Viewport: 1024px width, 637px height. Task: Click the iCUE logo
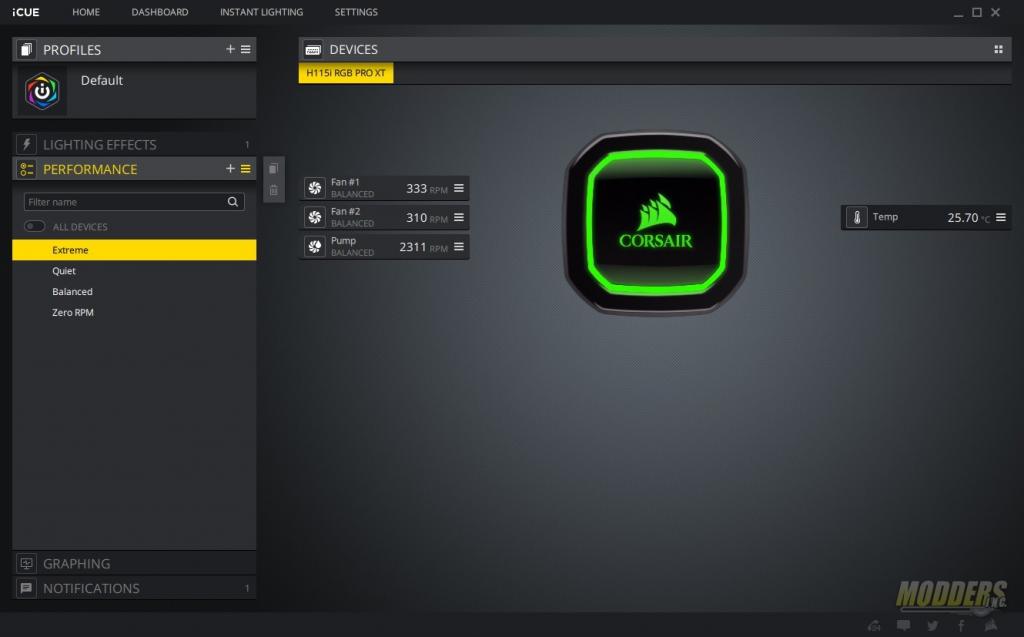(25, 12)
